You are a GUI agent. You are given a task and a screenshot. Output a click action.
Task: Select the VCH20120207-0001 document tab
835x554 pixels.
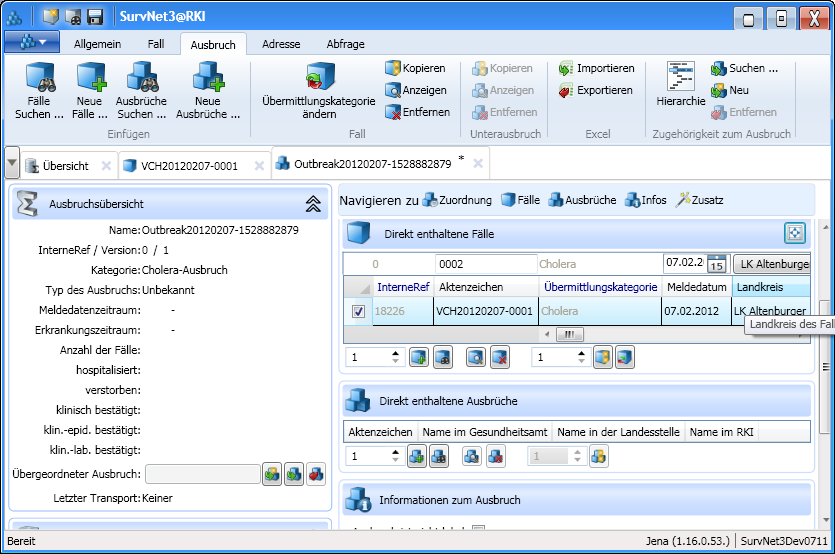189,166
